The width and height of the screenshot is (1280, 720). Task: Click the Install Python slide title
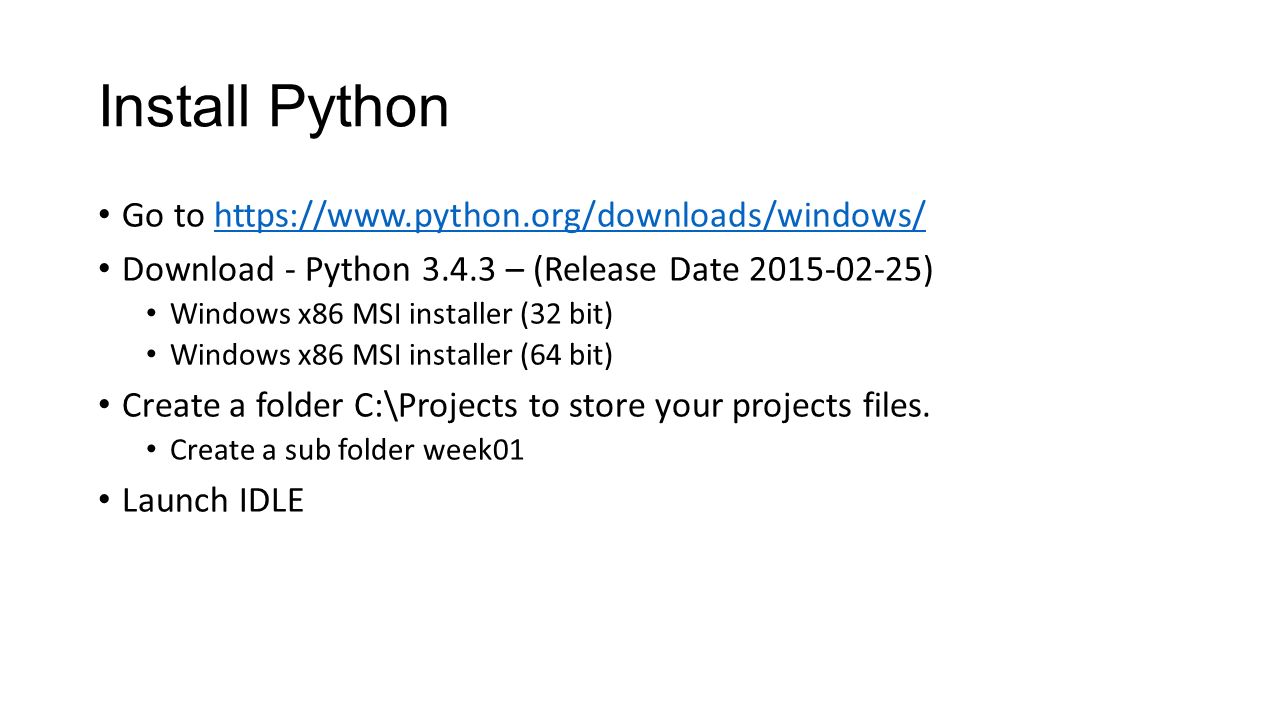(274, 107)
